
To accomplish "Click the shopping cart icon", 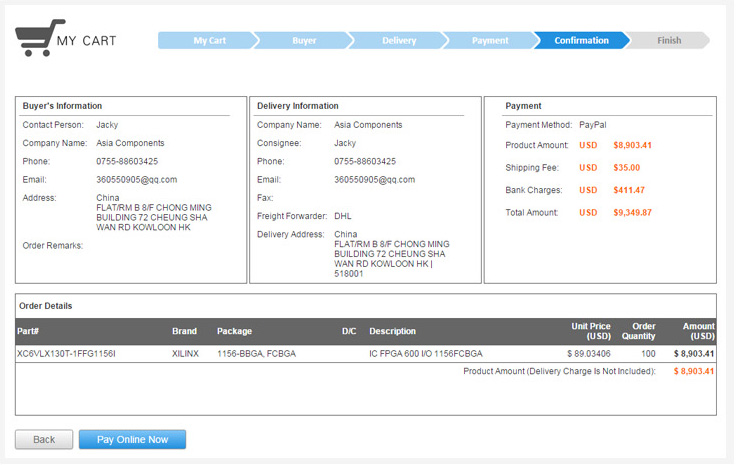I will coord(39,38).
